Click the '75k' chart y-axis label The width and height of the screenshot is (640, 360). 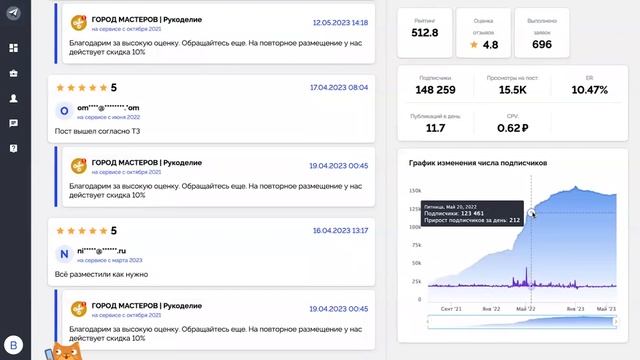pyautogui.click(x=416, y=245)
